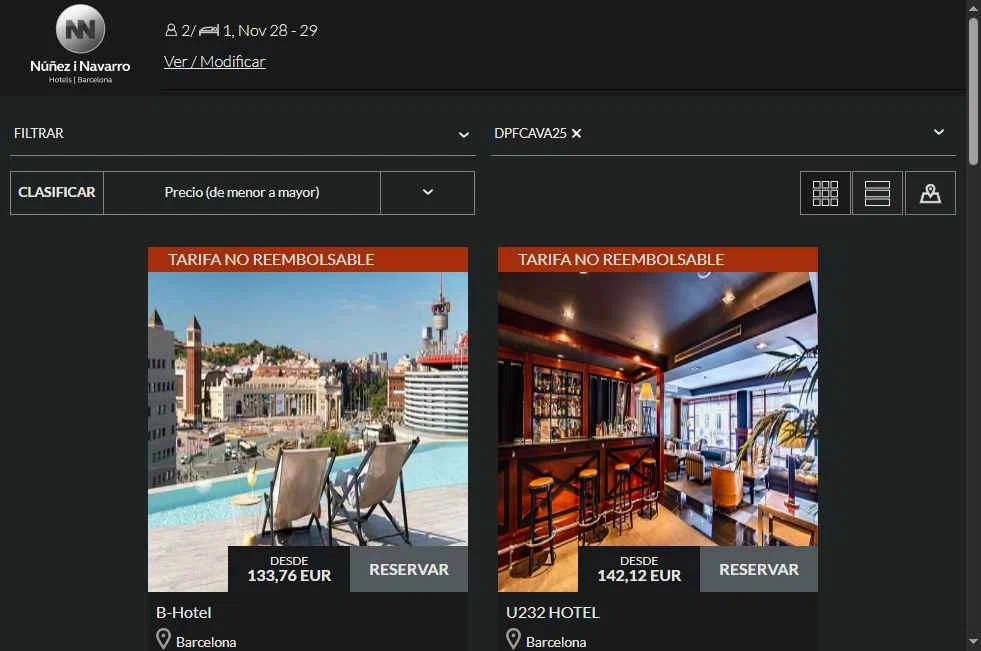Select the Precio (de menor a mayor) sort box
The height and width of the screenshot is (651, 981).
click(x=242, y=193)
